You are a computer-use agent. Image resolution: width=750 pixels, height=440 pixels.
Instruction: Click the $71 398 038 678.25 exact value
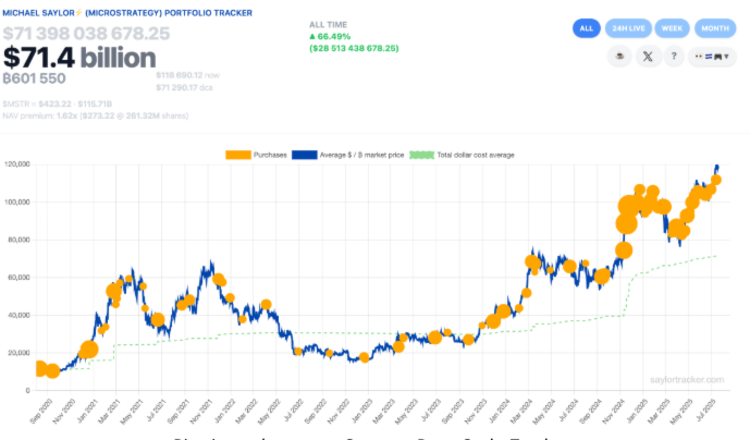tap(86, 33)
